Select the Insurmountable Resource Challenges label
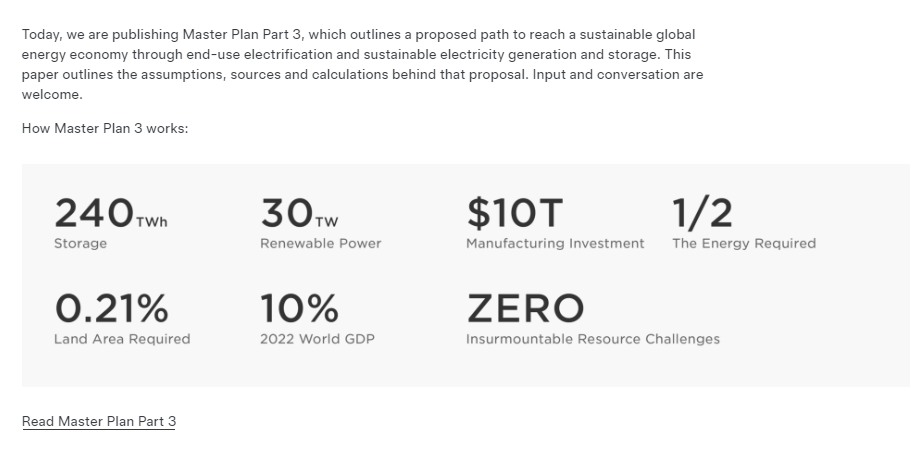This screenshot has width=921, height=453. pyautogui.click(x=592, y=339)
